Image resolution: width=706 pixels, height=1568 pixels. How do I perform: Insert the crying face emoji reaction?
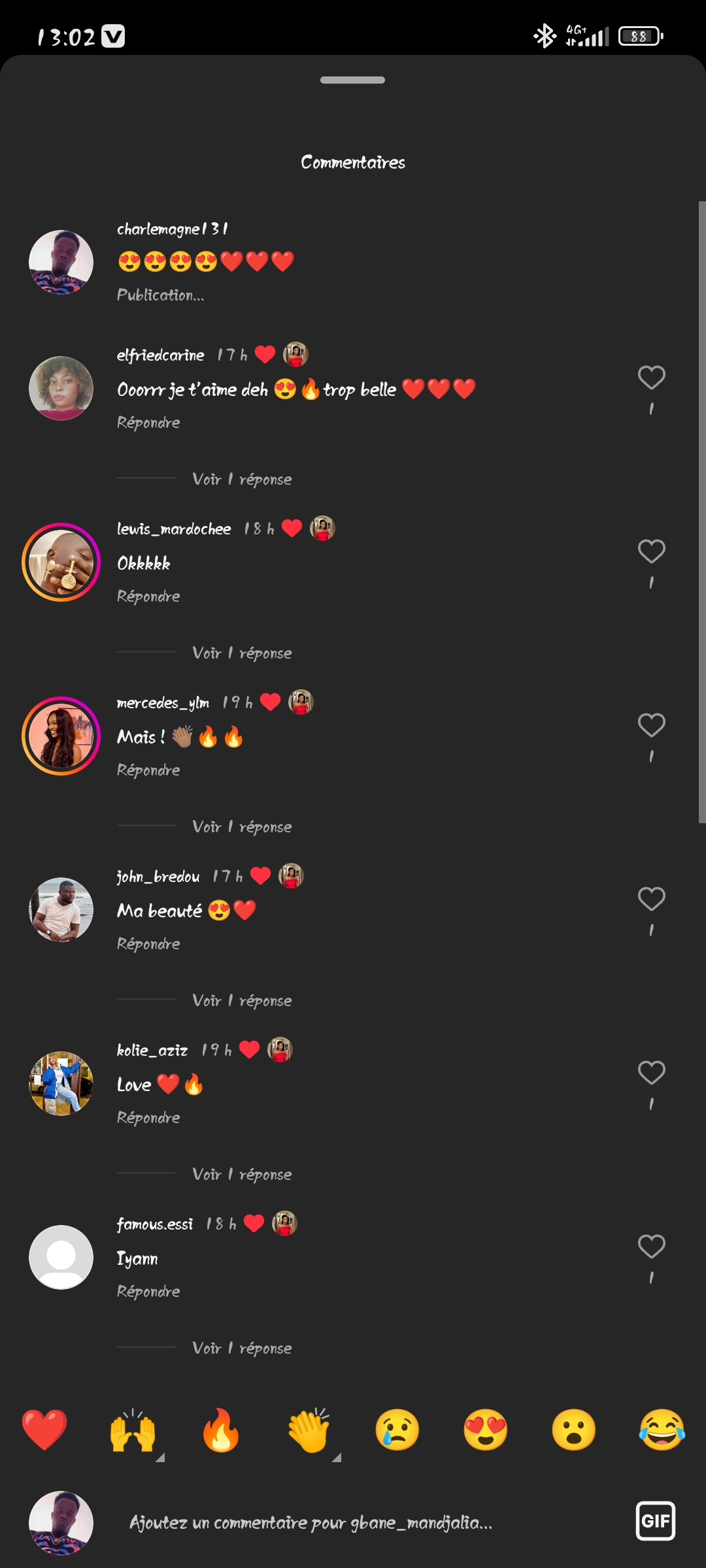pyautogui.click(x=397, y=1429)
